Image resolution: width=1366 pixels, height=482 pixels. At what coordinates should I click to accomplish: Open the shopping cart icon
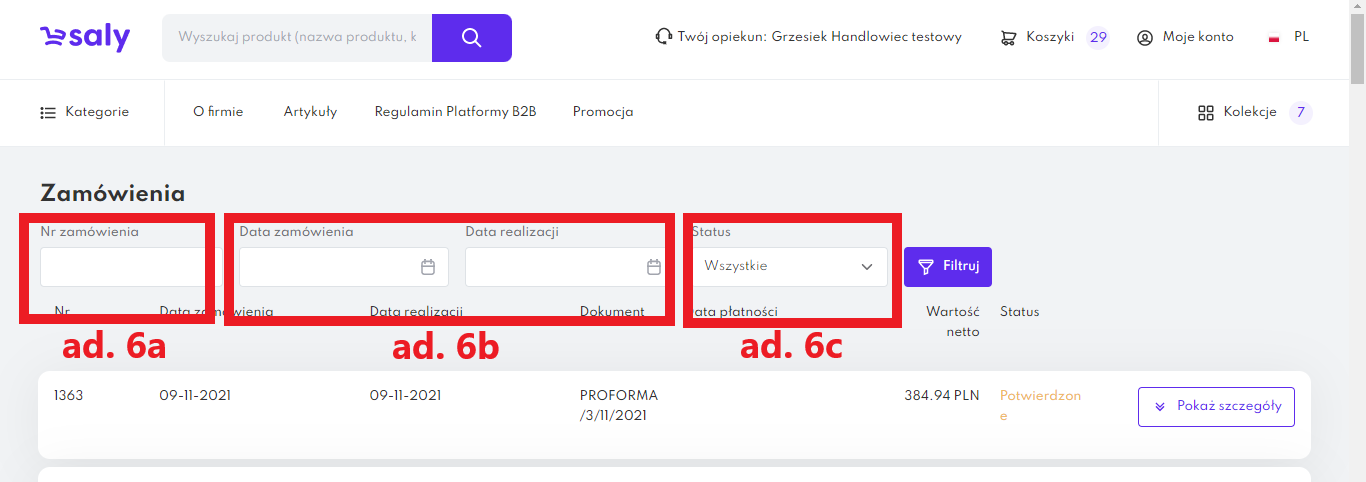tap(1008, 38)
